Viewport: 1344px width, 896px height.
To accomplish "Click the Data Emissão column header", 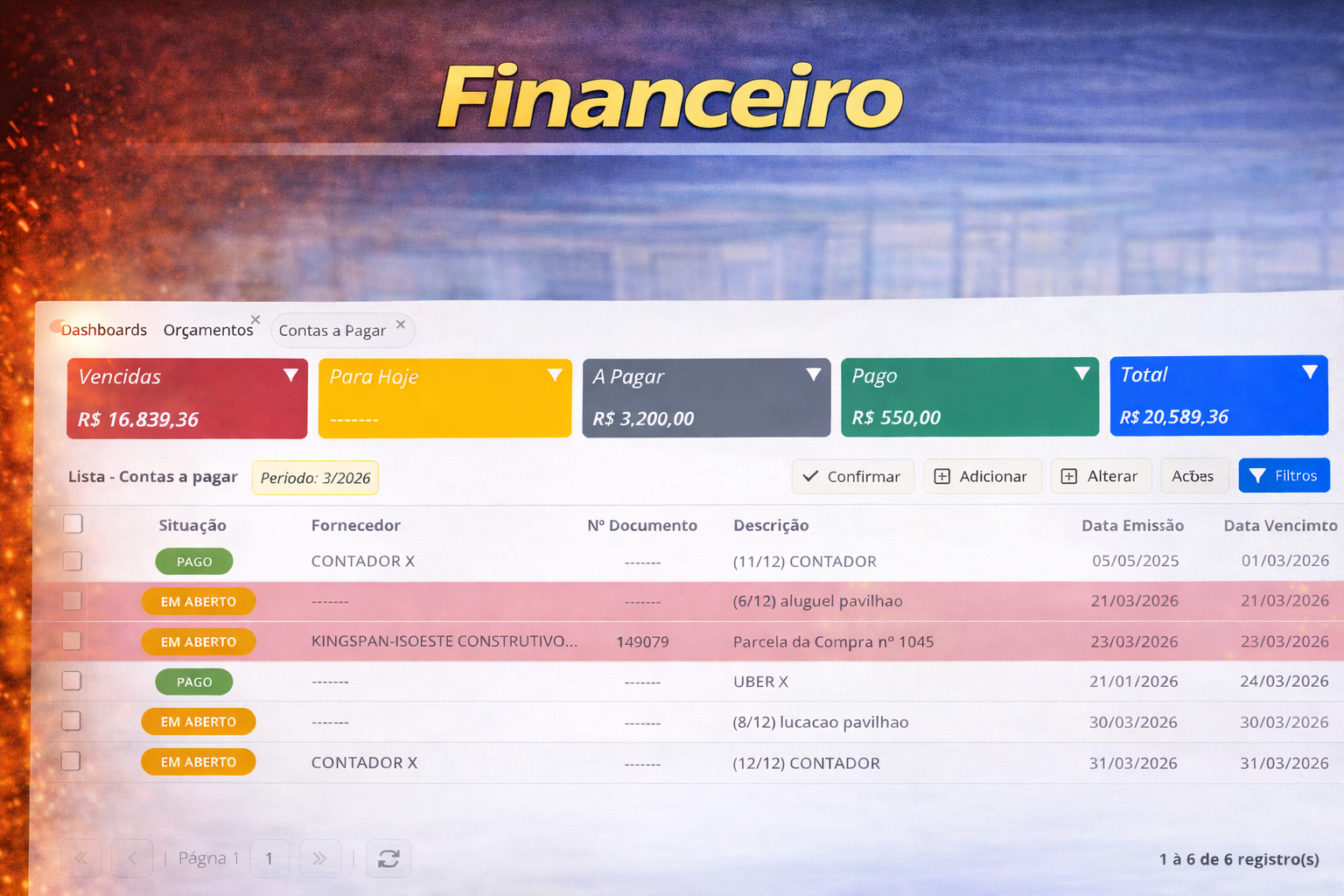I will (1132, 525).
